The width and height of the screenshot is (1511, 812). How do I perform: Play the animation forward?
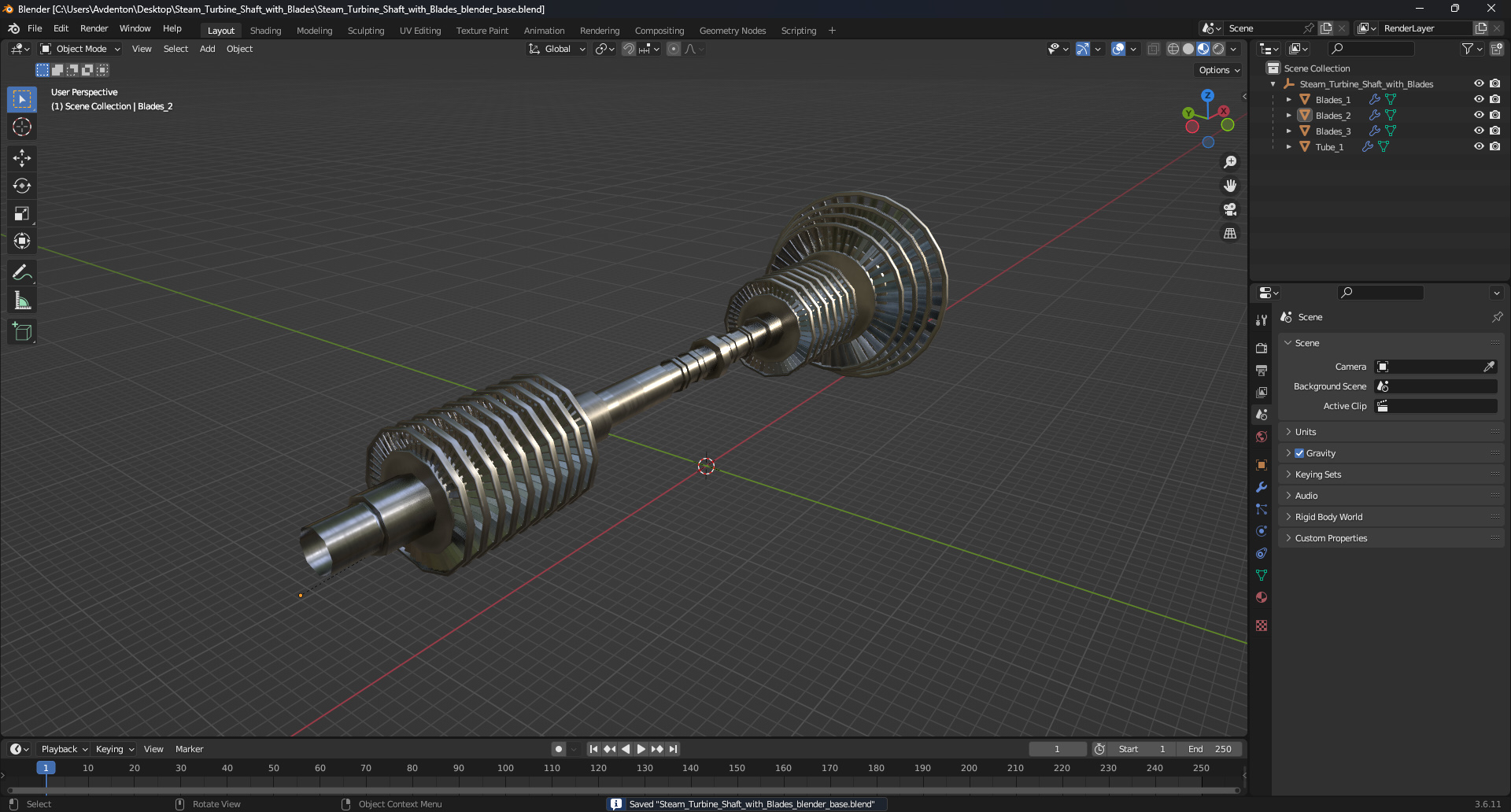(x=641, y=749)
